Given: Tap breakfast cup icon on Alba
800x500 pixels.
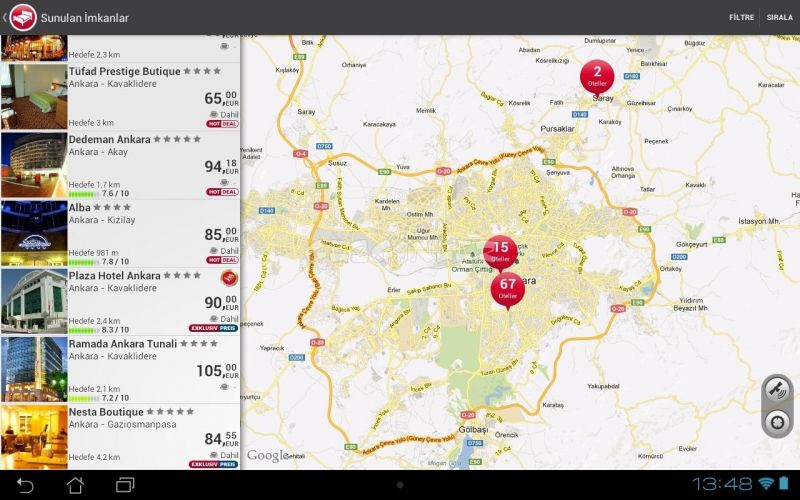Looking at the screenshot, I should pyautogui.click(x=214, y=251).
